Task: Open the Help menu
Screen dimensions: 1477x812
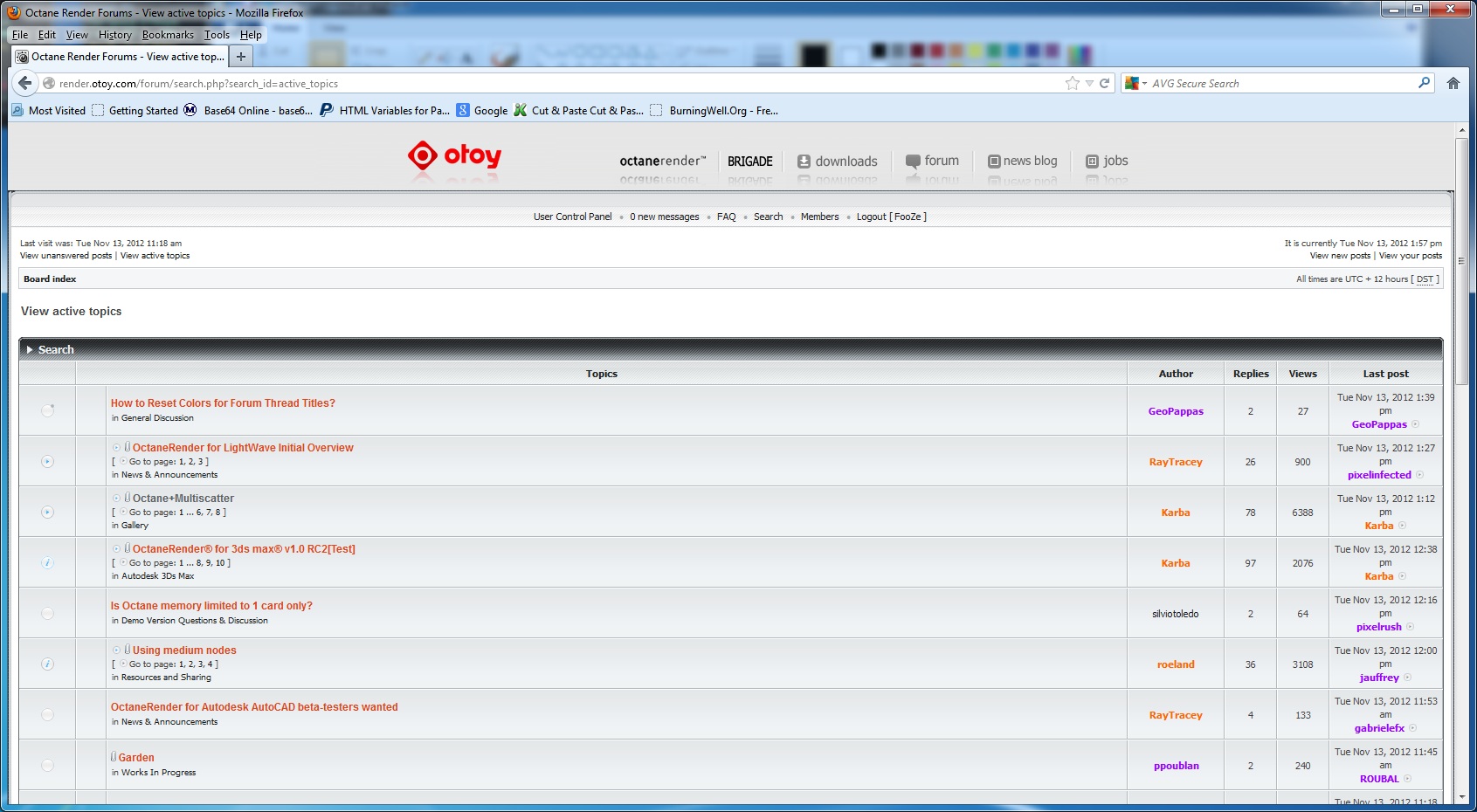Action: coord(251,35)
